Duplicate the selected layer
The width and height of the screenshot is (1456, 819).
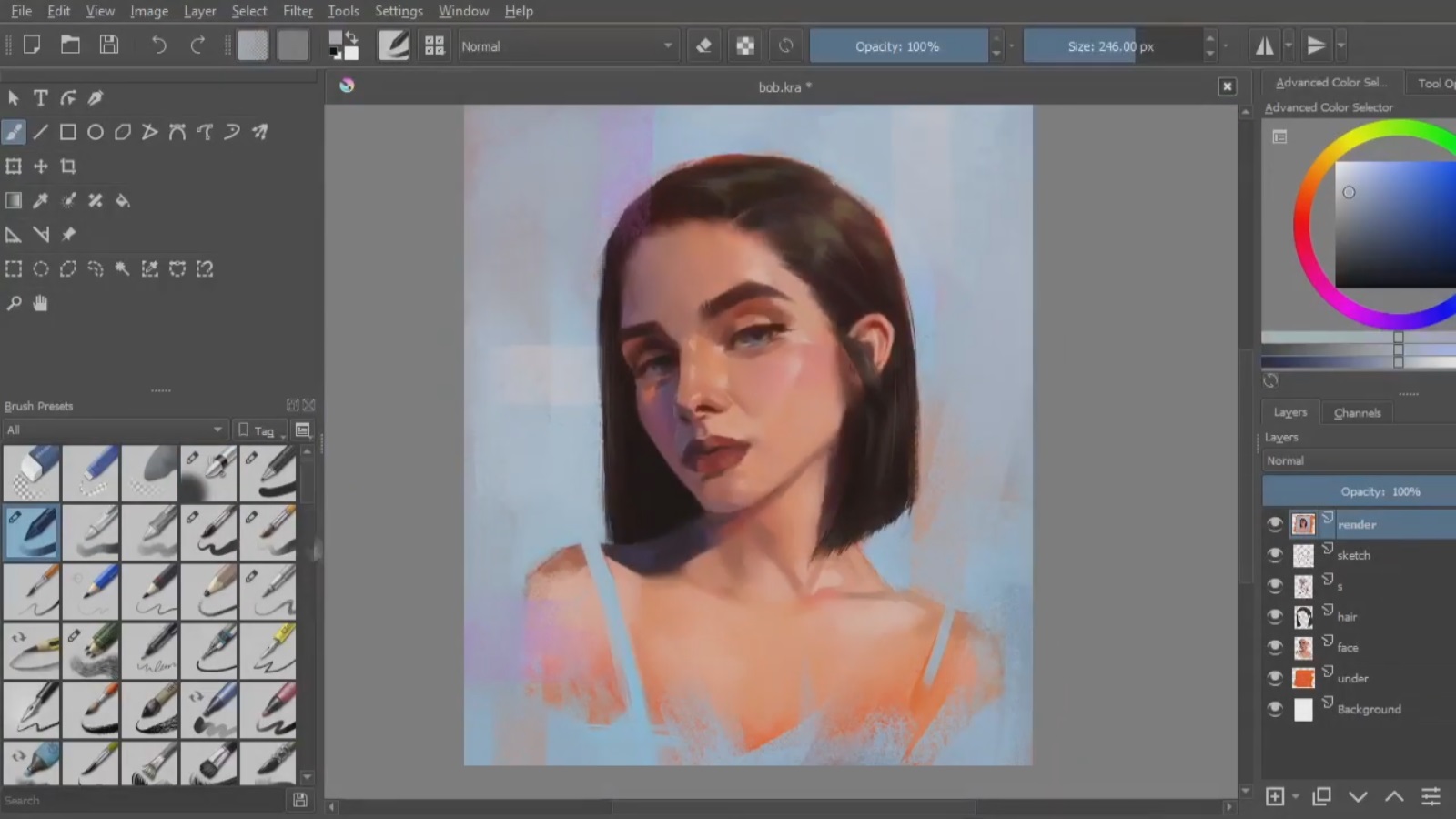1321,796
